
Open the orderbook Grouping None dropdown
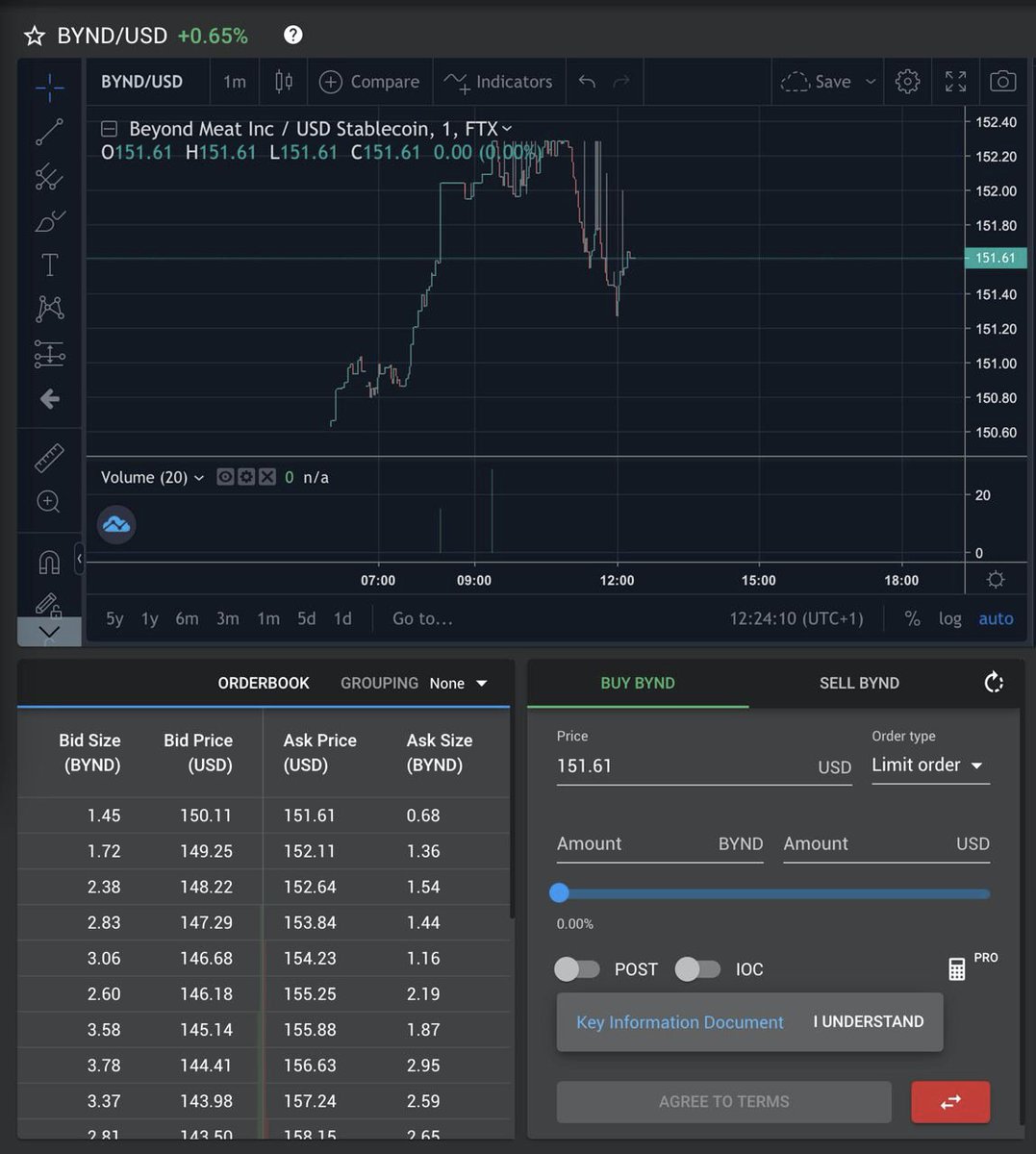[458, 683]
